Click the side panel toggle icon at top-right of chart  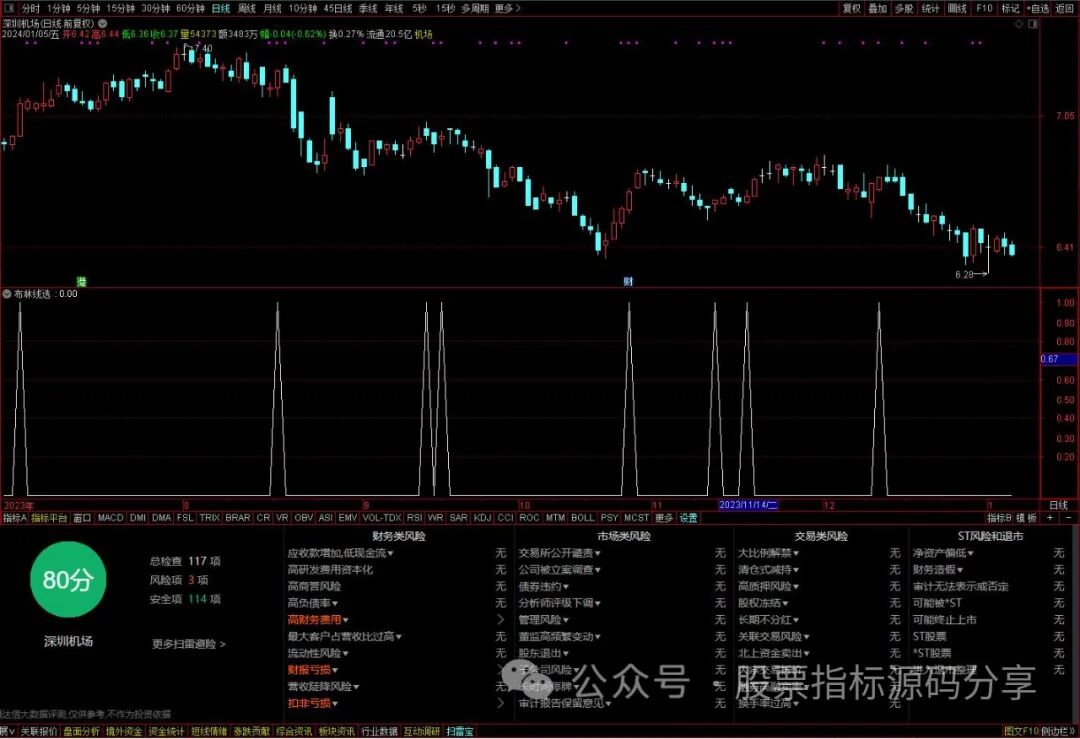pyautogui.click(x=1032, y=23)
